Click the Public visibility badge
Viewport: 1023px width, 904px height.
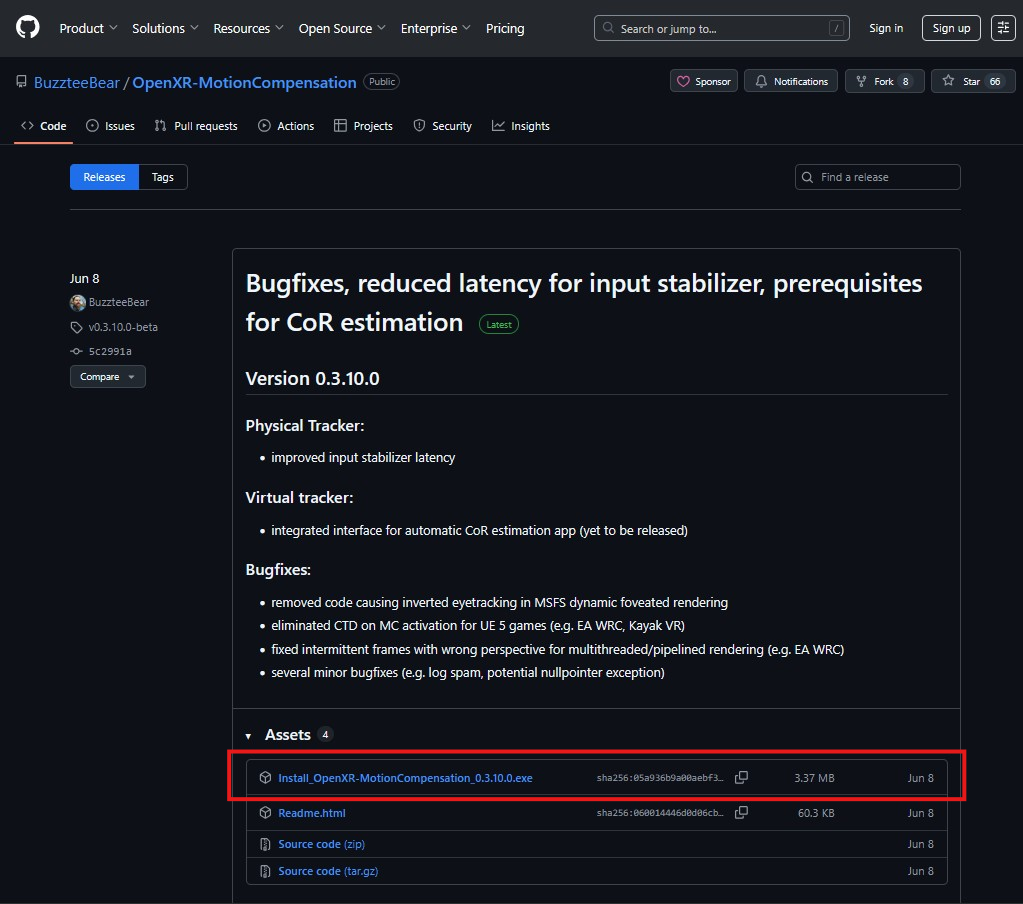[x=382, y=82]
